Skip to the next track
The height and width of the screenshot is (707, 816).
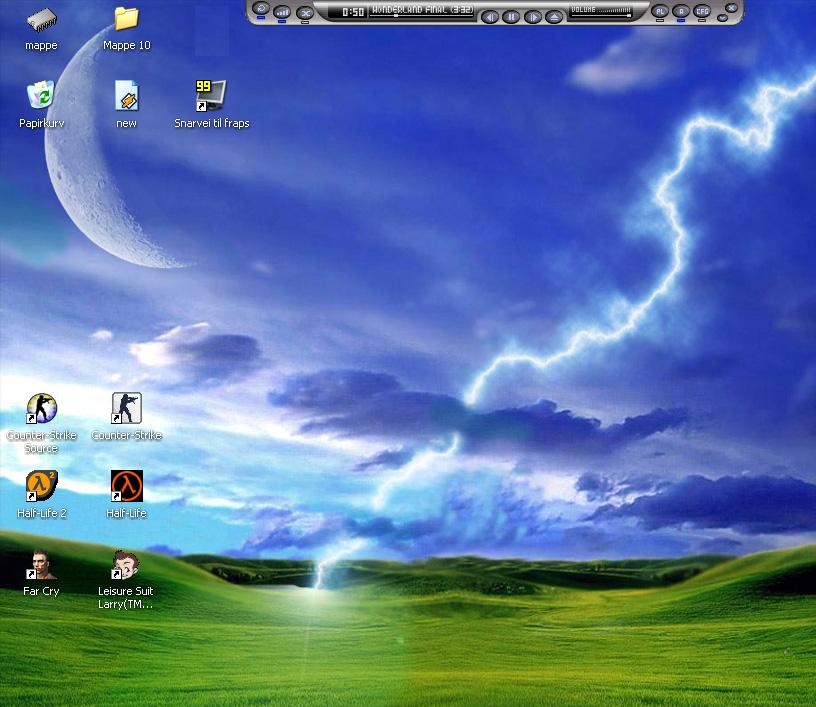coord(533,17)
